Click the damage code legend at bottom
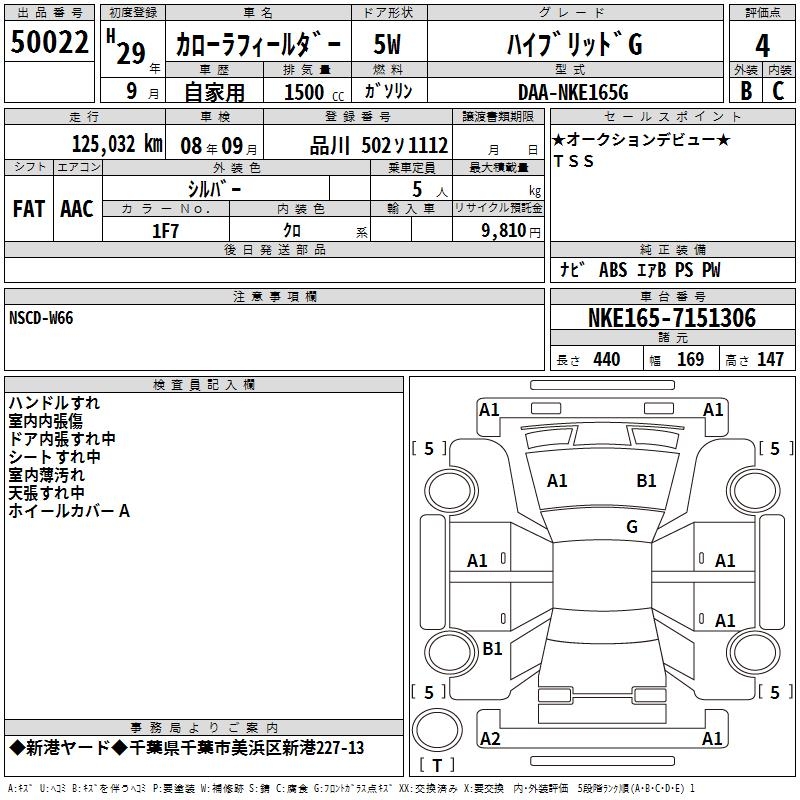 point(351,788)
